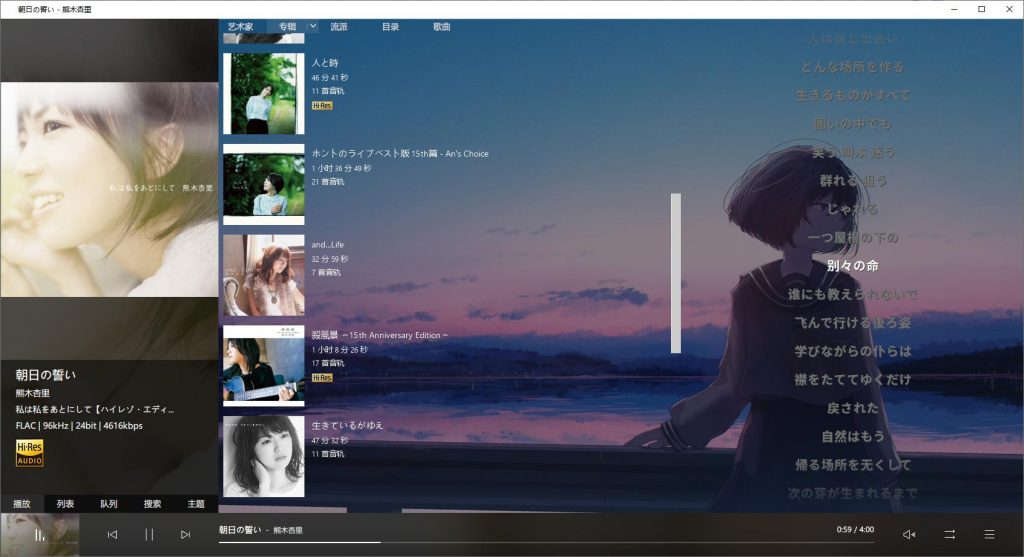Viewport: 1024px width, 557px height.
Task: Click the Hi-Res badge under 殺風景
Action: [x=322, y=378]
